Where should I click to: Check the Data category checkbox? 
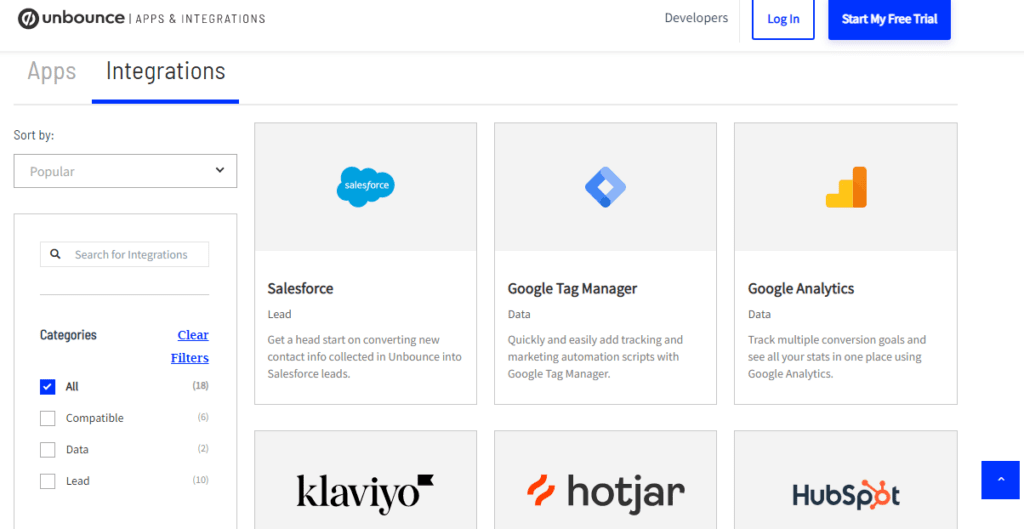point(48,449)
